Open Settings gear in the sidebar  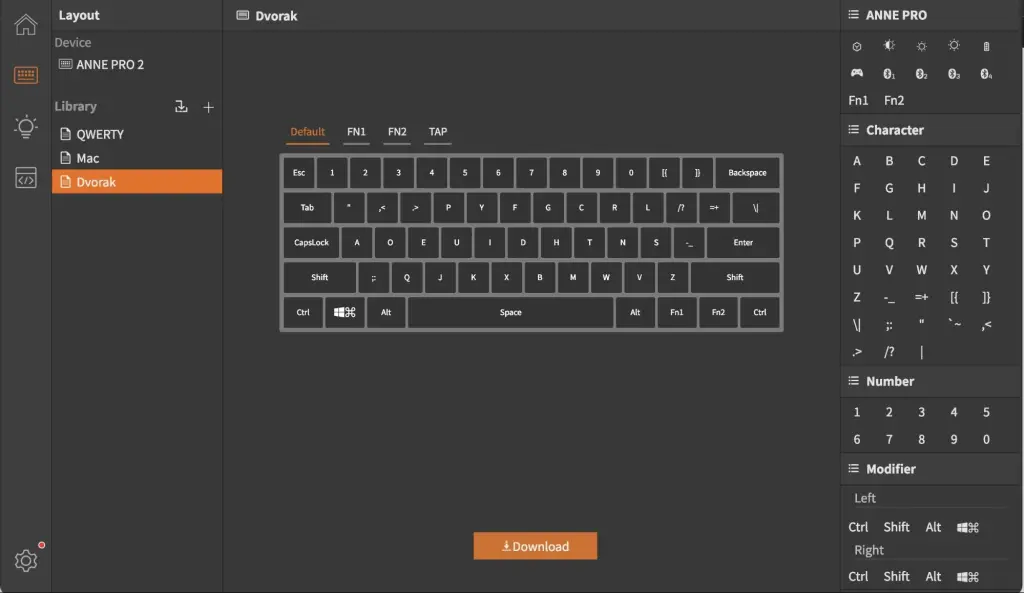pyautogui.click(x=25, y=560)
